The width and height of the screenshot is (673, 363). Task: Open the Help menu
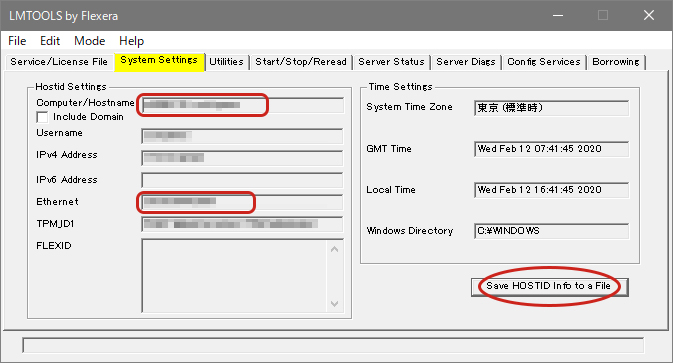[131, 41]
